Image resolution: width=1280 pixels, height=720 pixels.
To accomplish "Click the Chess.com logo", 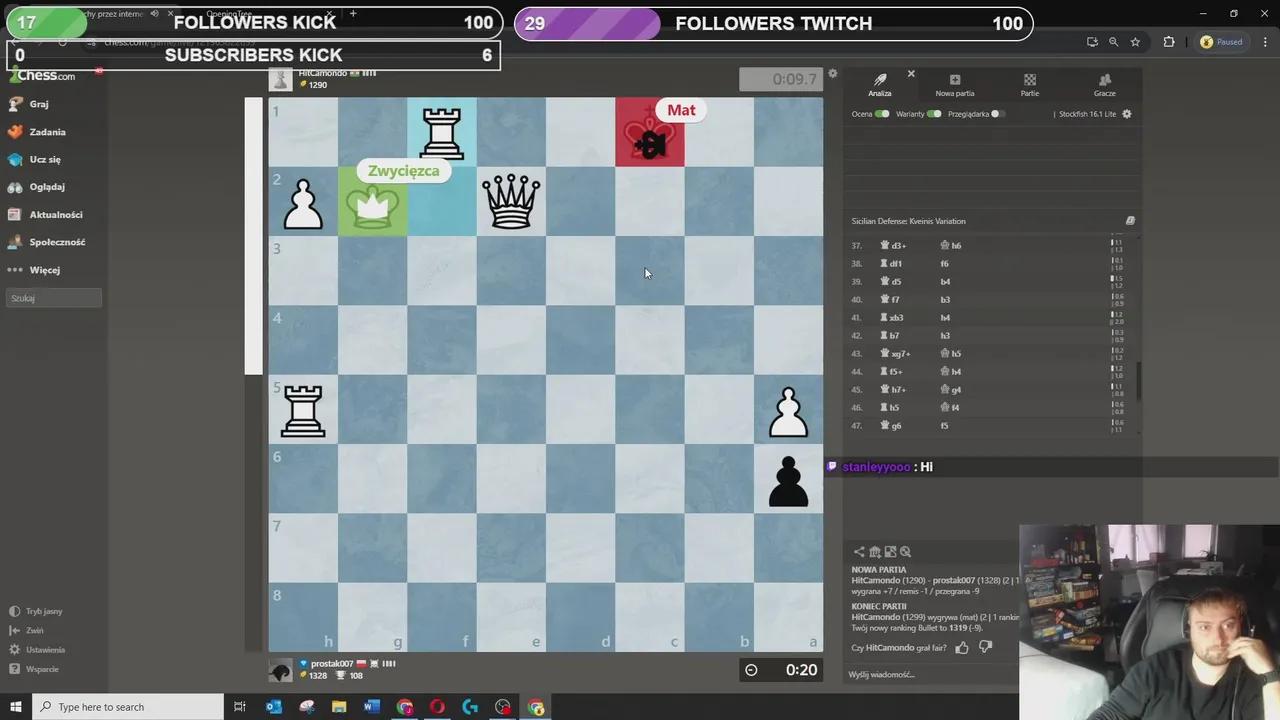I will (45, 76).
